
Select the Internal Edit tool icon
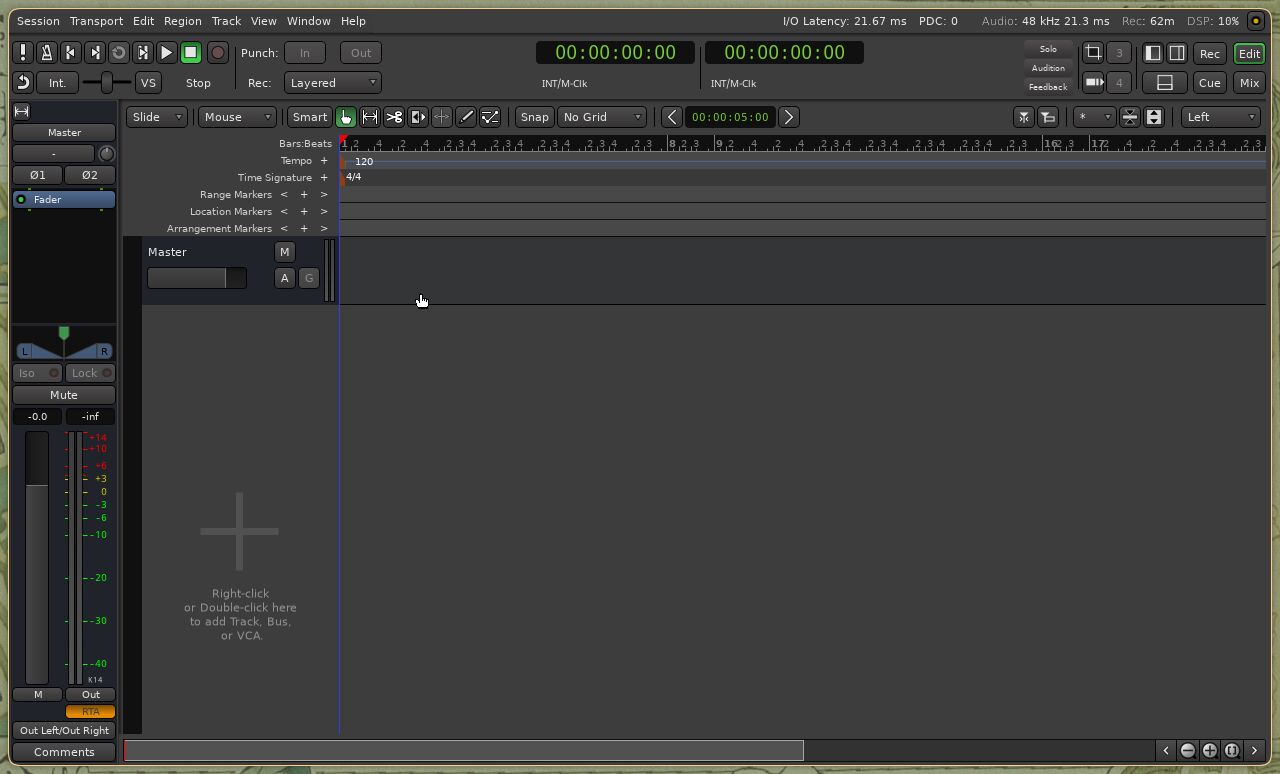pyautogui.click(x=490, y=117)
